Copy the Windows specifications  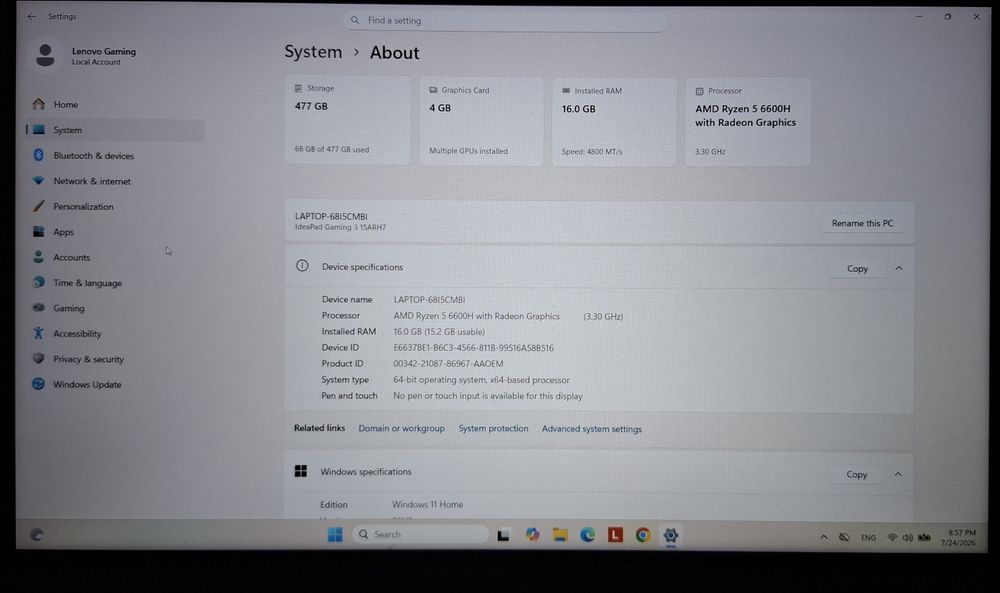[x=857, y=474]
